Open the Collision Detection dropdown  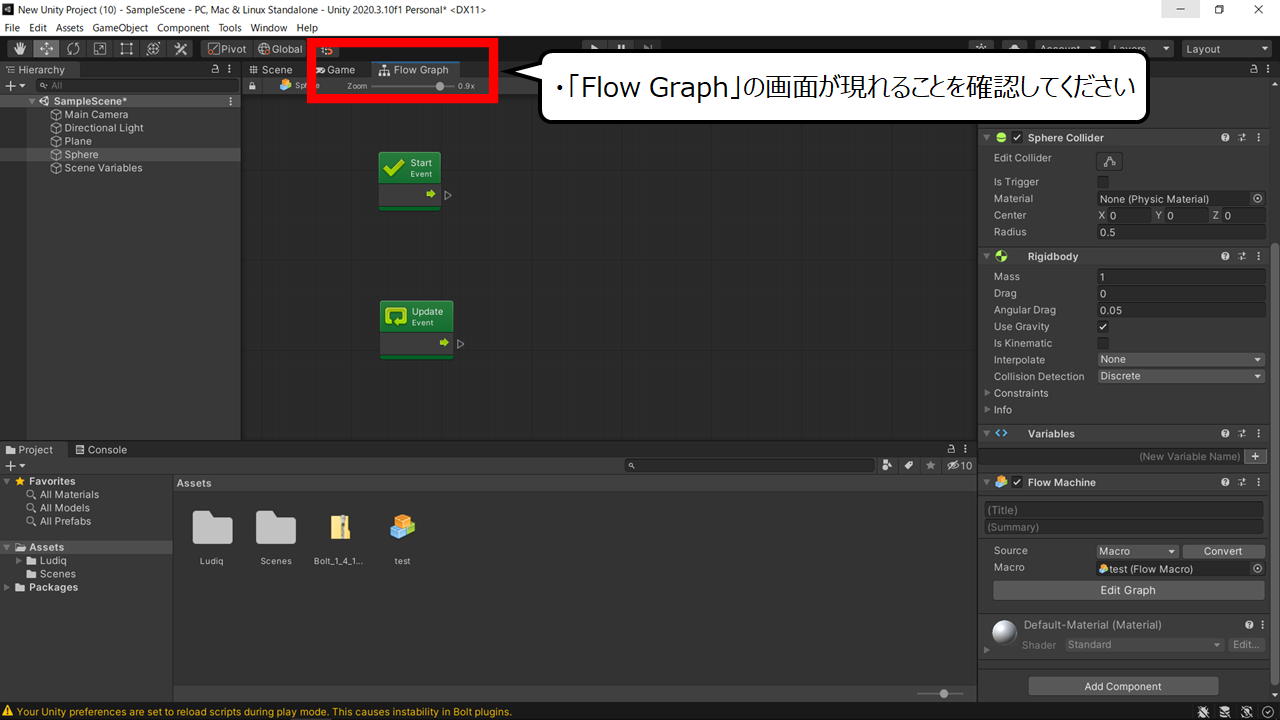[1181, 377]
